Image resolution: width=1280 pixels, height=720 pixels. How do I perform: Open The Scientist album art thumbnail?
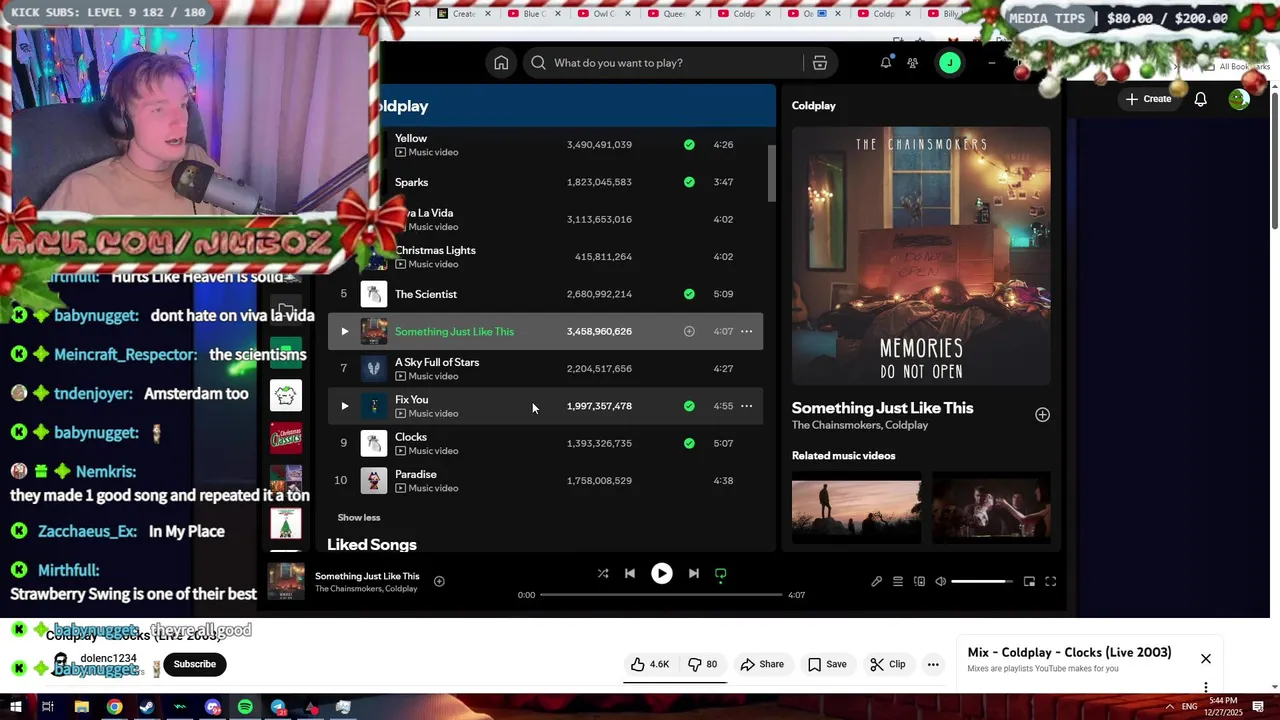coord(374,294)
